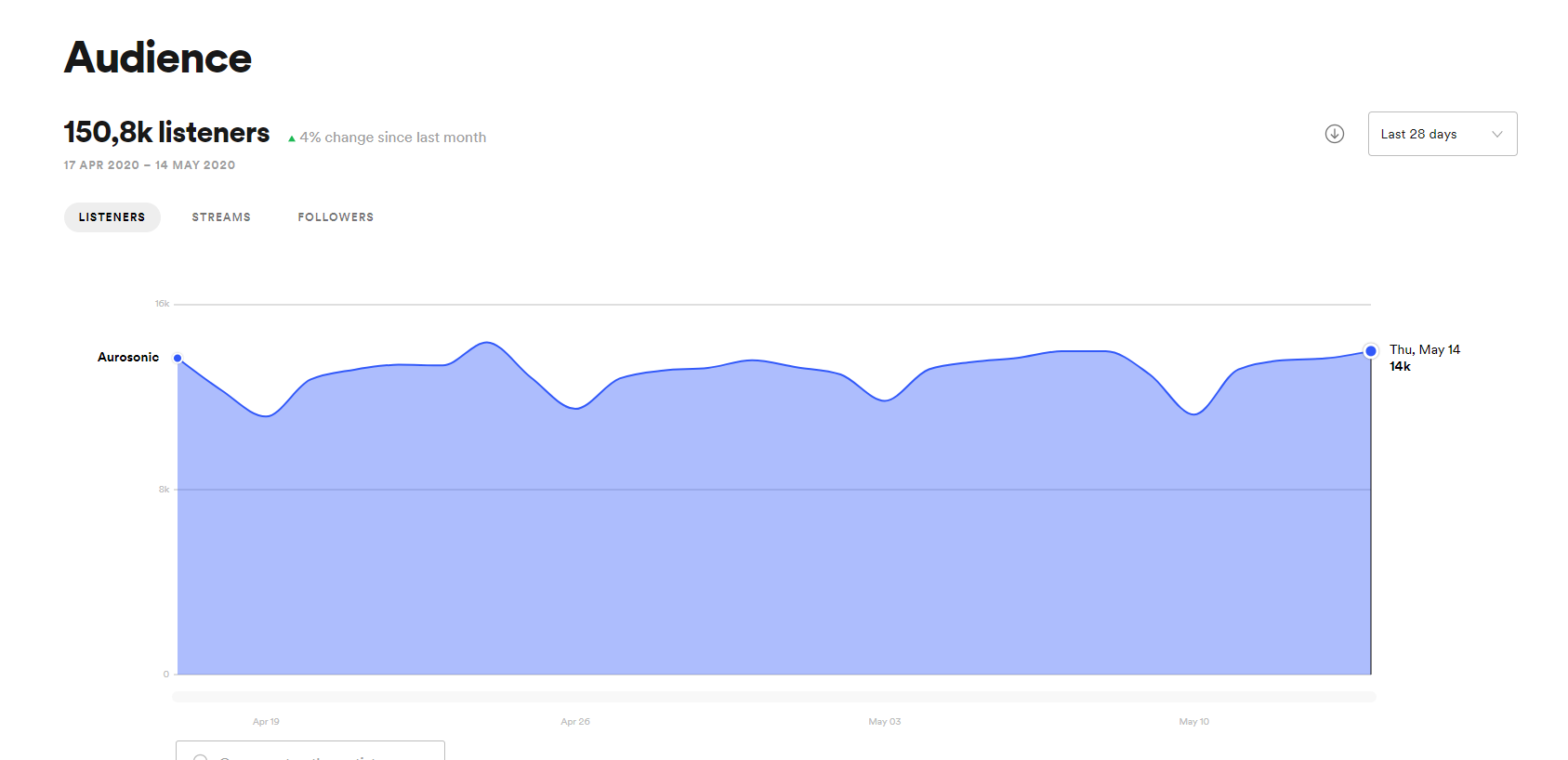Viewport: 1568px width, 760px height.
Task: Switch to the Streams tab
Action: tap(221, 217)
